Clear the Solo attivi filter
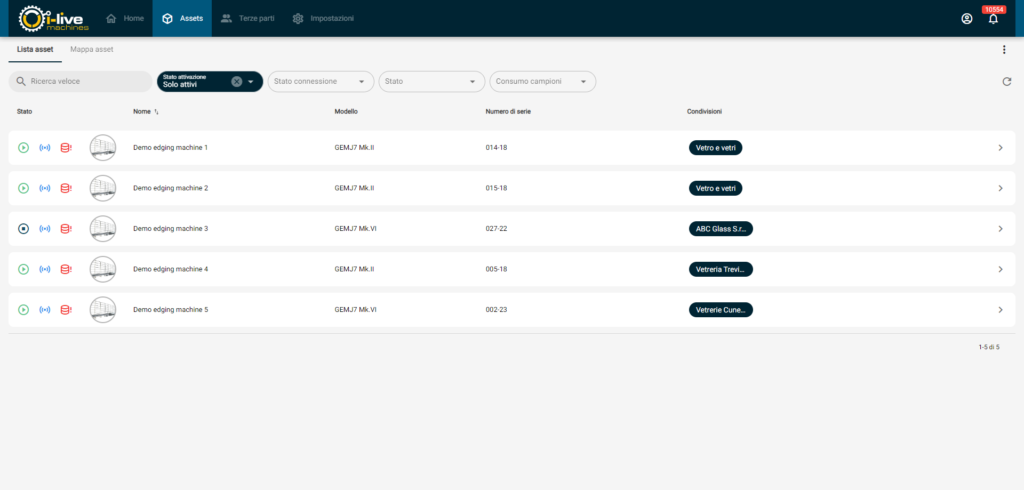The width and height of the screenshot is (1024, 490). pyautogui.click(x=236, y=82)
